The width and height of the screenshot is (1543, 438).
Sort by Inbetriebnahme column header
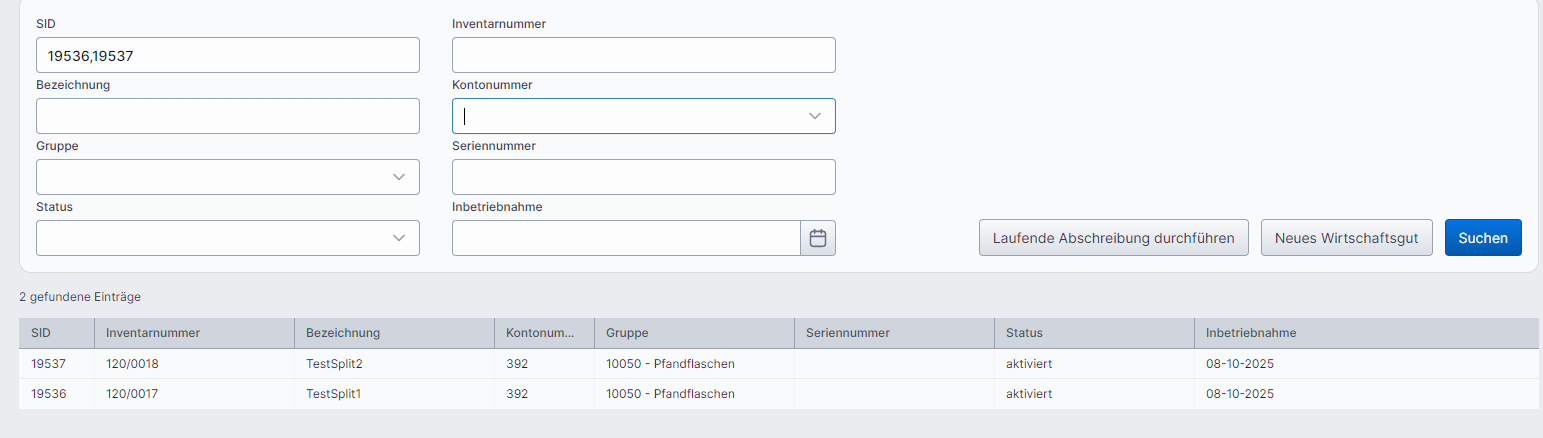(x=1251, y=333)
